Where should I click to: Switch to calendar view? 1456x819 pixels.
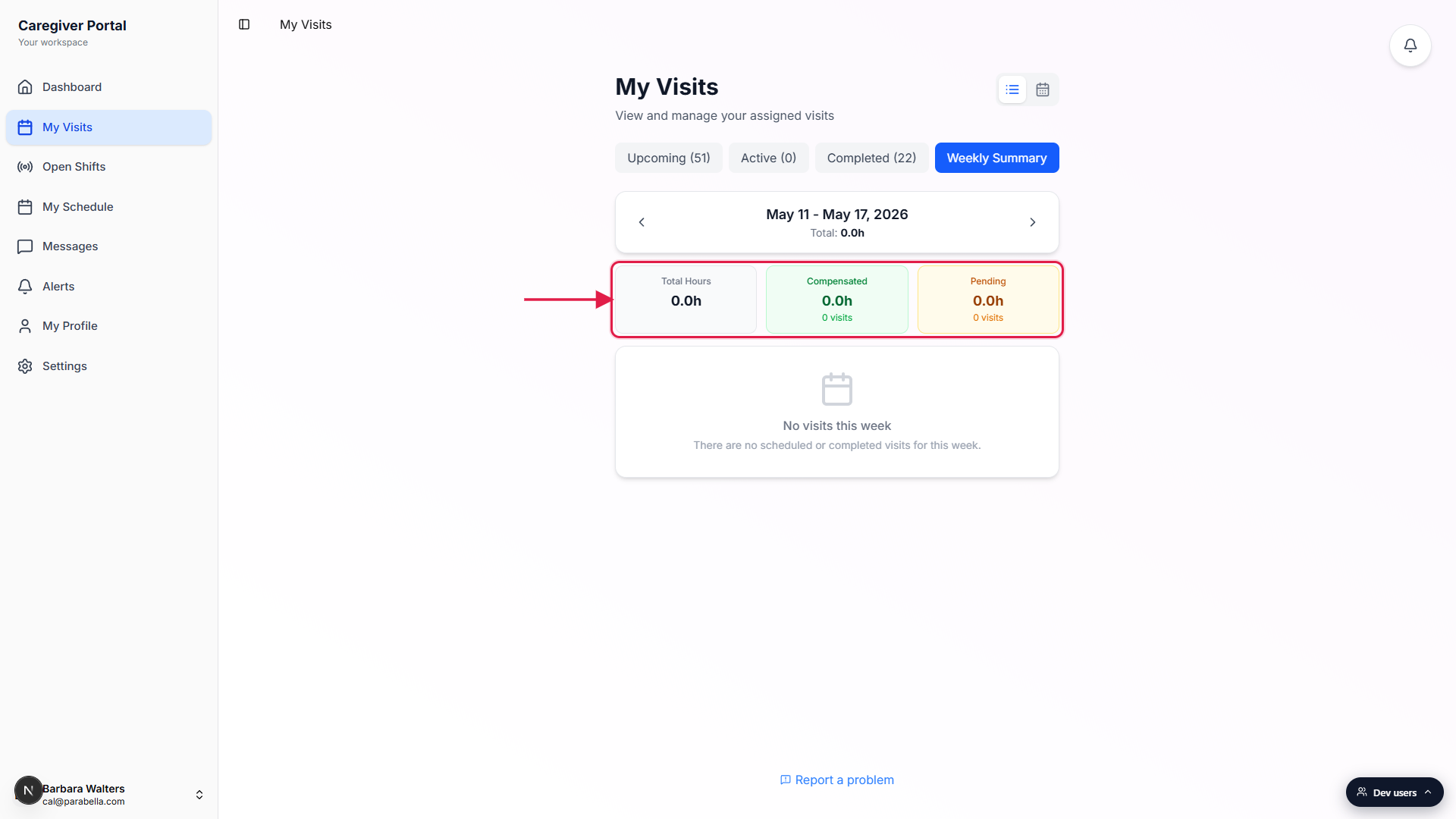click(1043, 89)
